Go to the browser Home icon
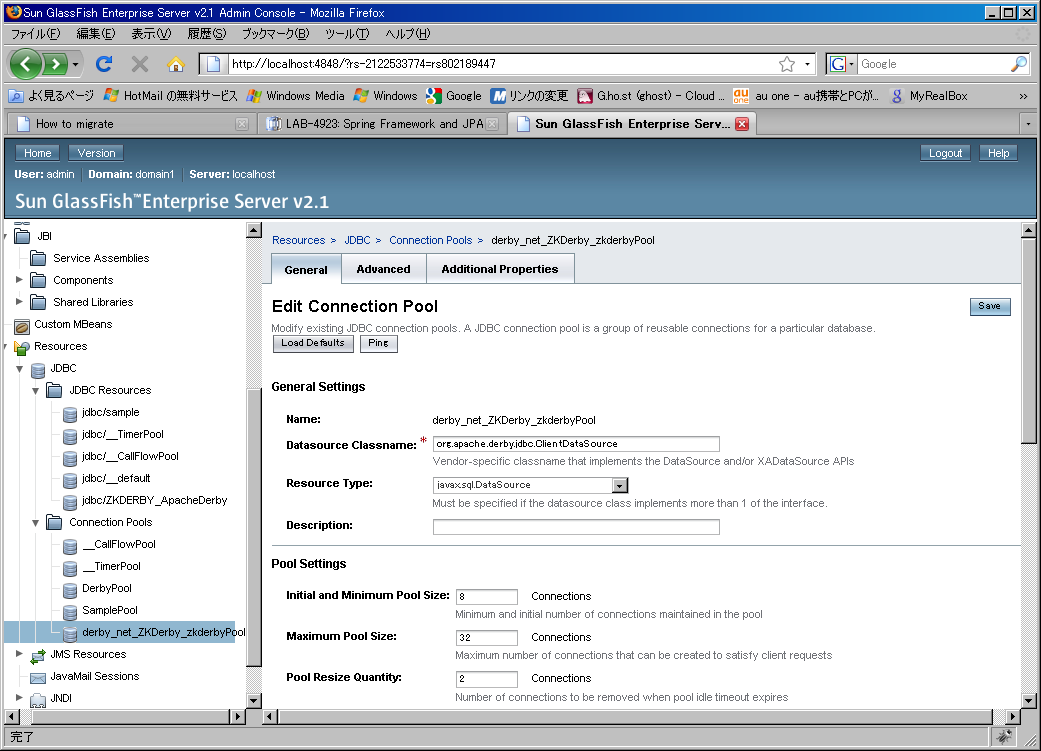The image size is (1041, 751). [176, 64]
